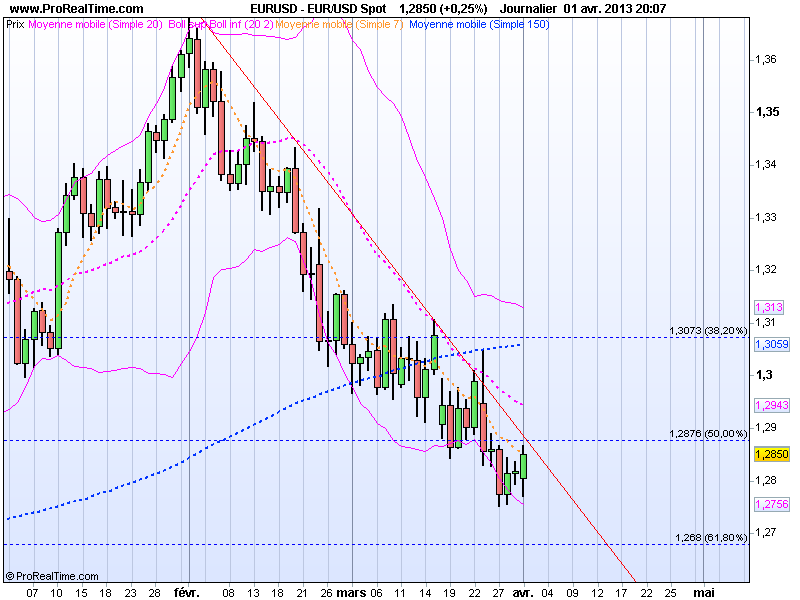Select the Boll inf (20 2) legend
The height and width of the screenshot is (600, 800).
pos(240,24)
